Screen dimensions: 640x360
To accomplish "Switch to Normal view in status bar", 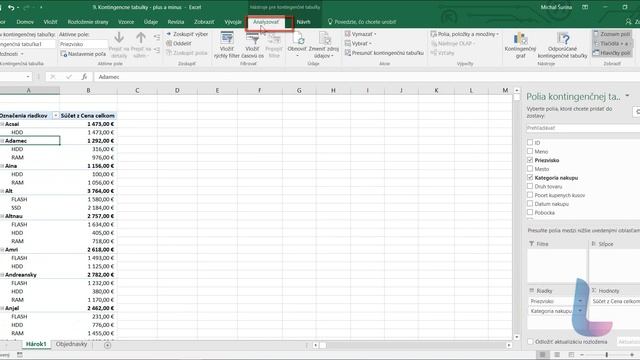I will pos(542,355).
